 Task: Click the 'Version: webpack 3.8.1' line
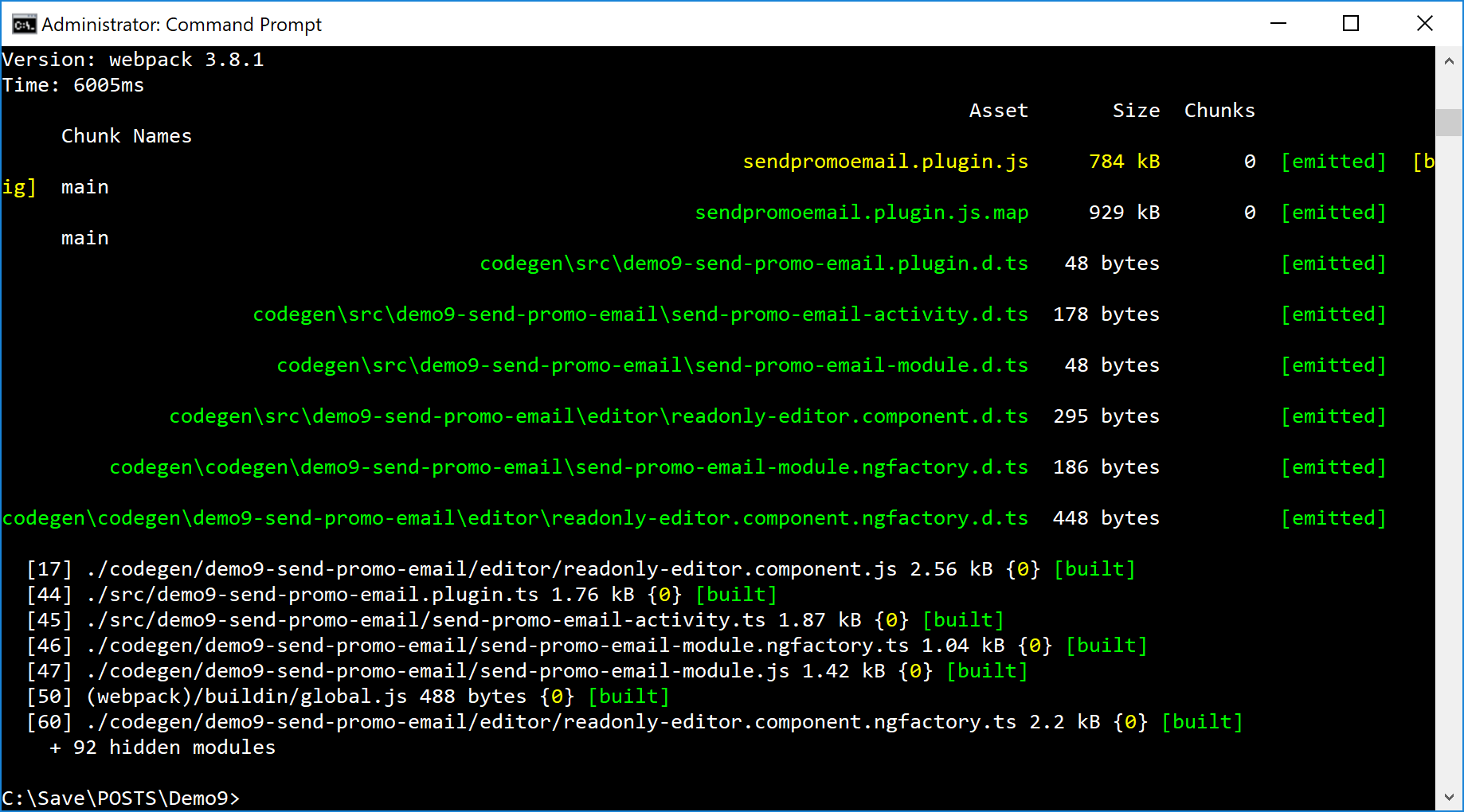(x=133, y=60)
